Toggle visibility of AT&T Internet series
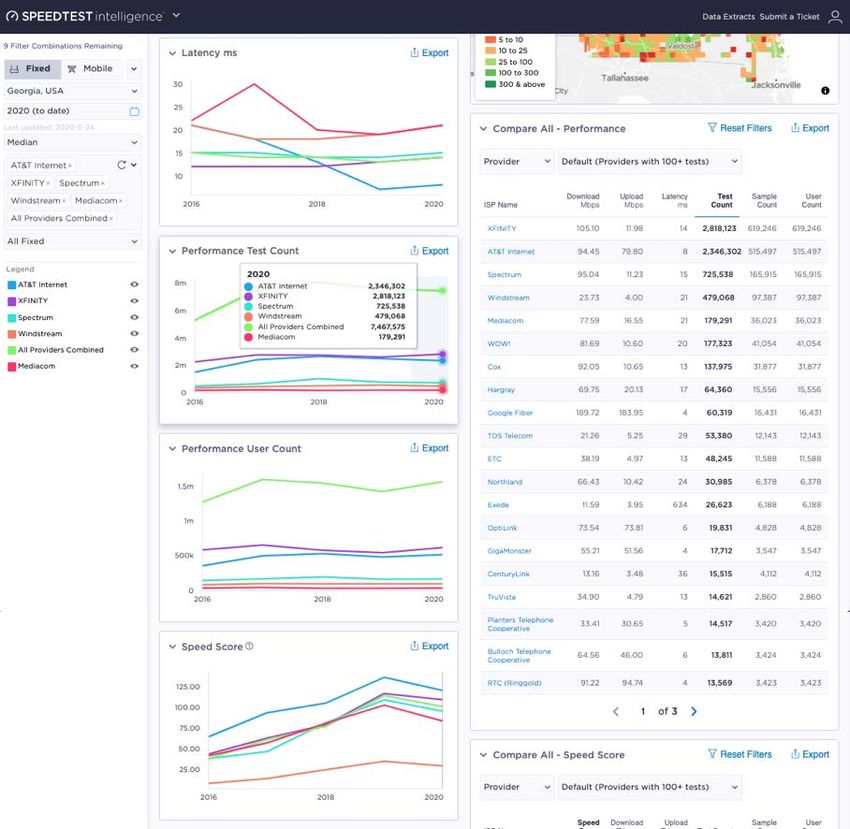 (134, 285)
